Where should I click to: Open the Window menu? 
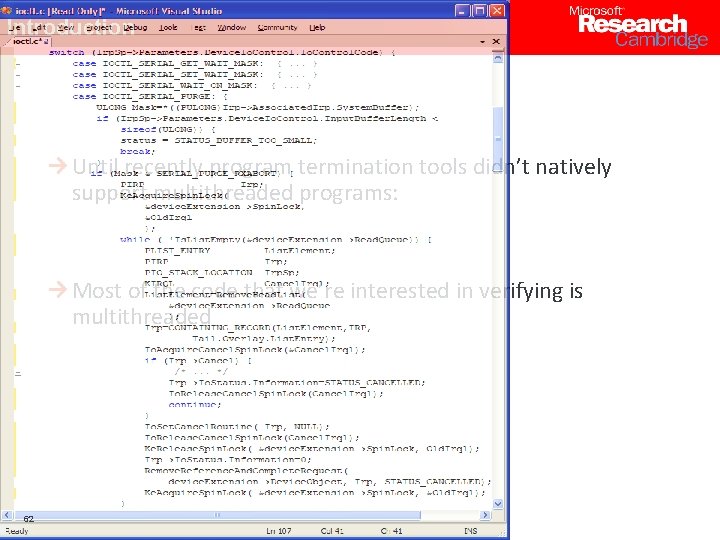point(231,28)
